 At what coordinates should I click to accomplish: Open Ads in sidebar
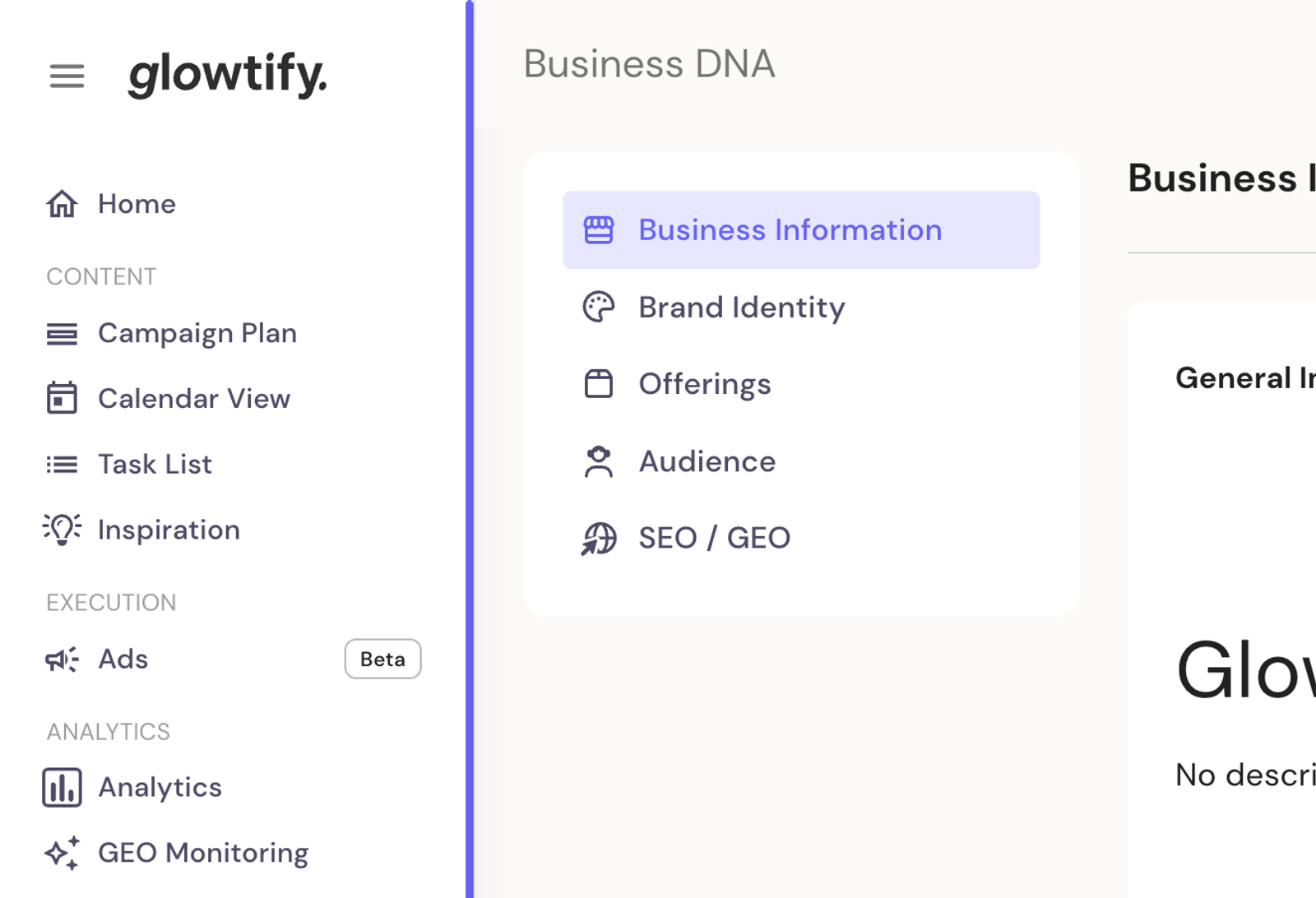point(123,660)
